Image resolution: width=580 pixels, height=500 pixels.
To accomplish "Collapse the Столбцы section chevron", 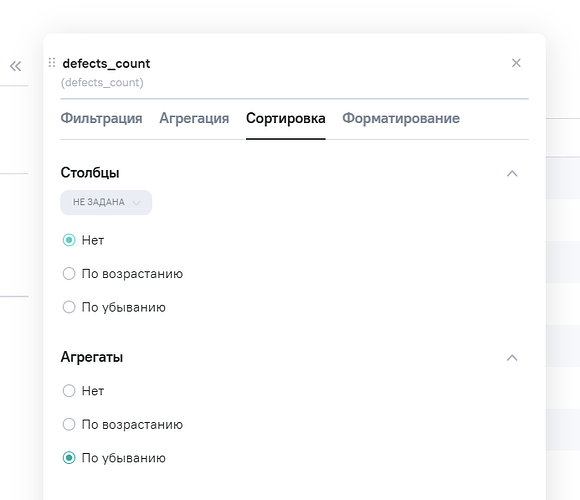I will [x=512, y=173].
